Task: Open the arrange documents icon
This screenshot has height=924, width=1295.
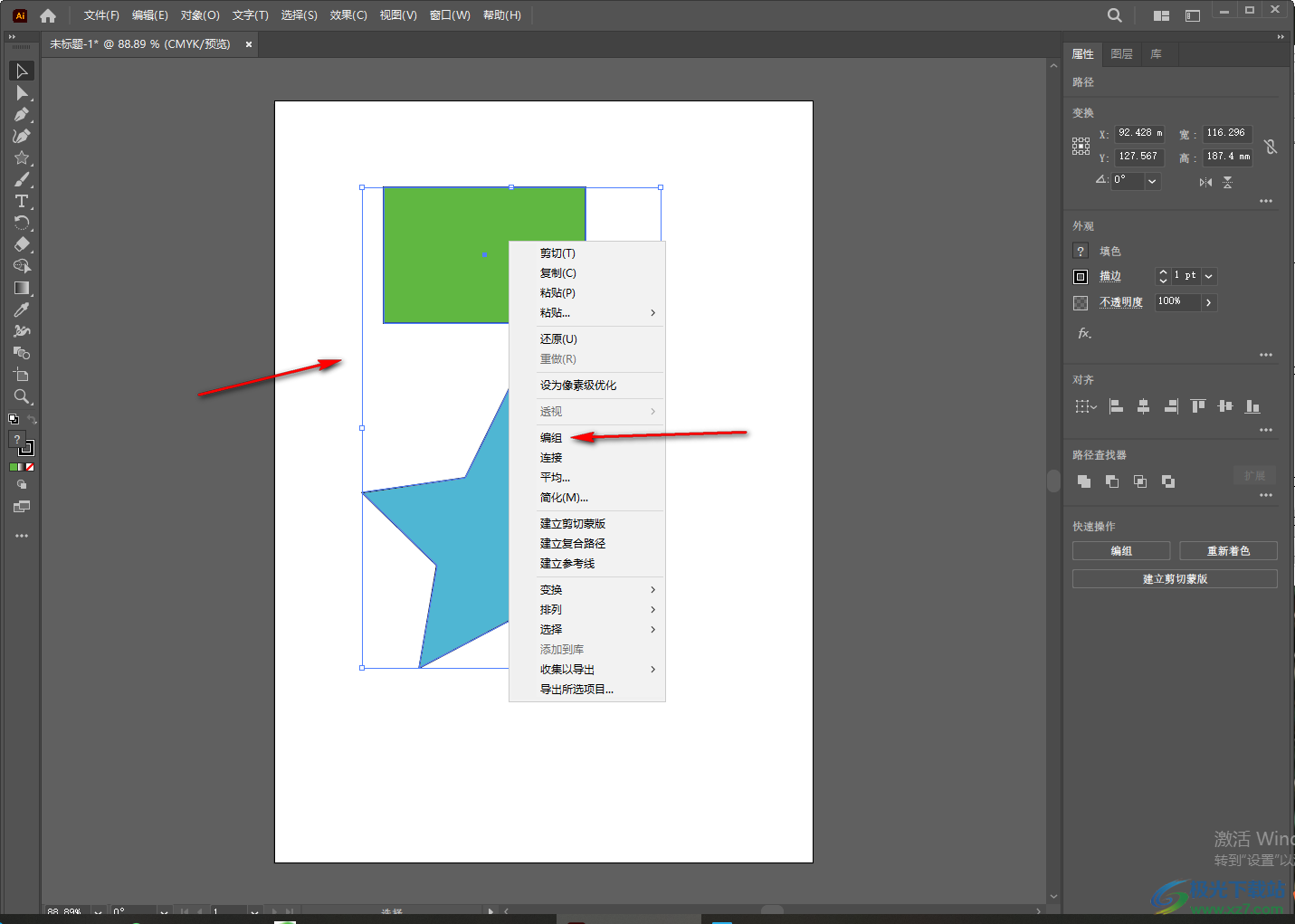Action: (x=1161, y=15)
